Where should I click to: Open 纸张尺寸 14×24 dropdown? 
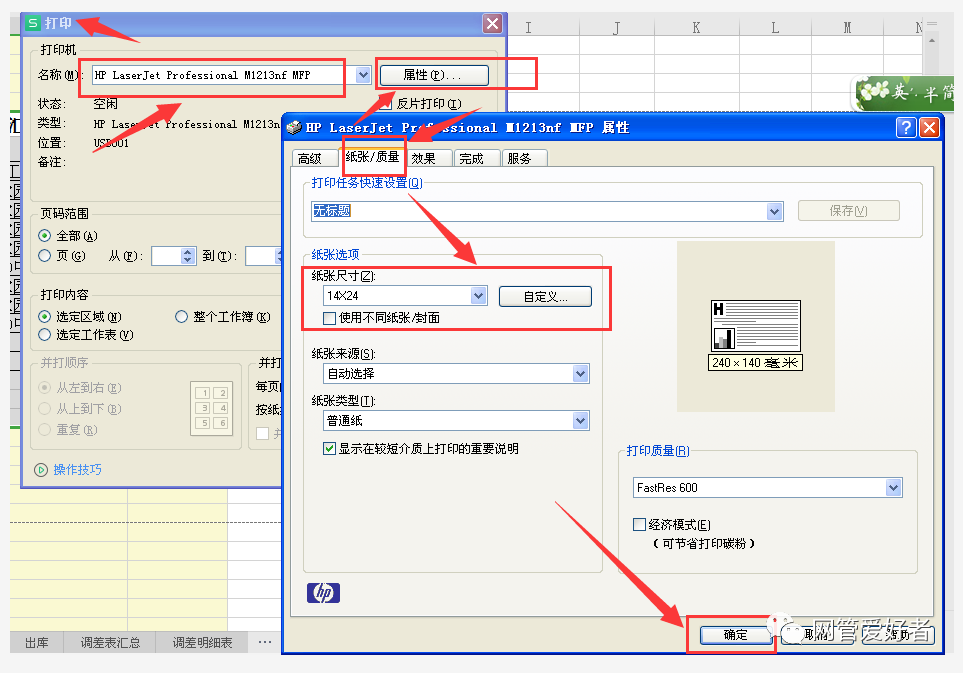479,296
